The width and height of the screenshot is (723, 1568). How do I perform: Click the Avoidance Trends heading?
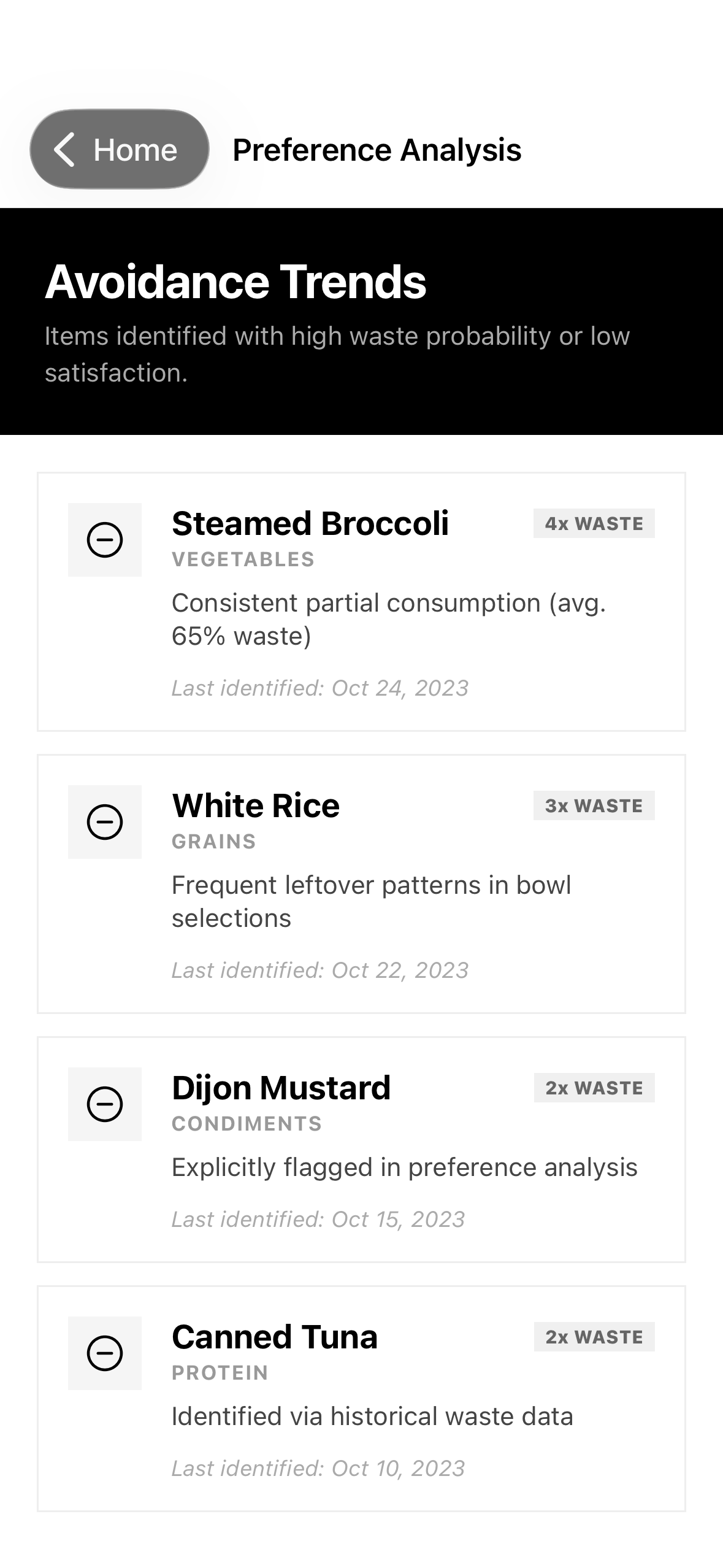pos(235,282)
